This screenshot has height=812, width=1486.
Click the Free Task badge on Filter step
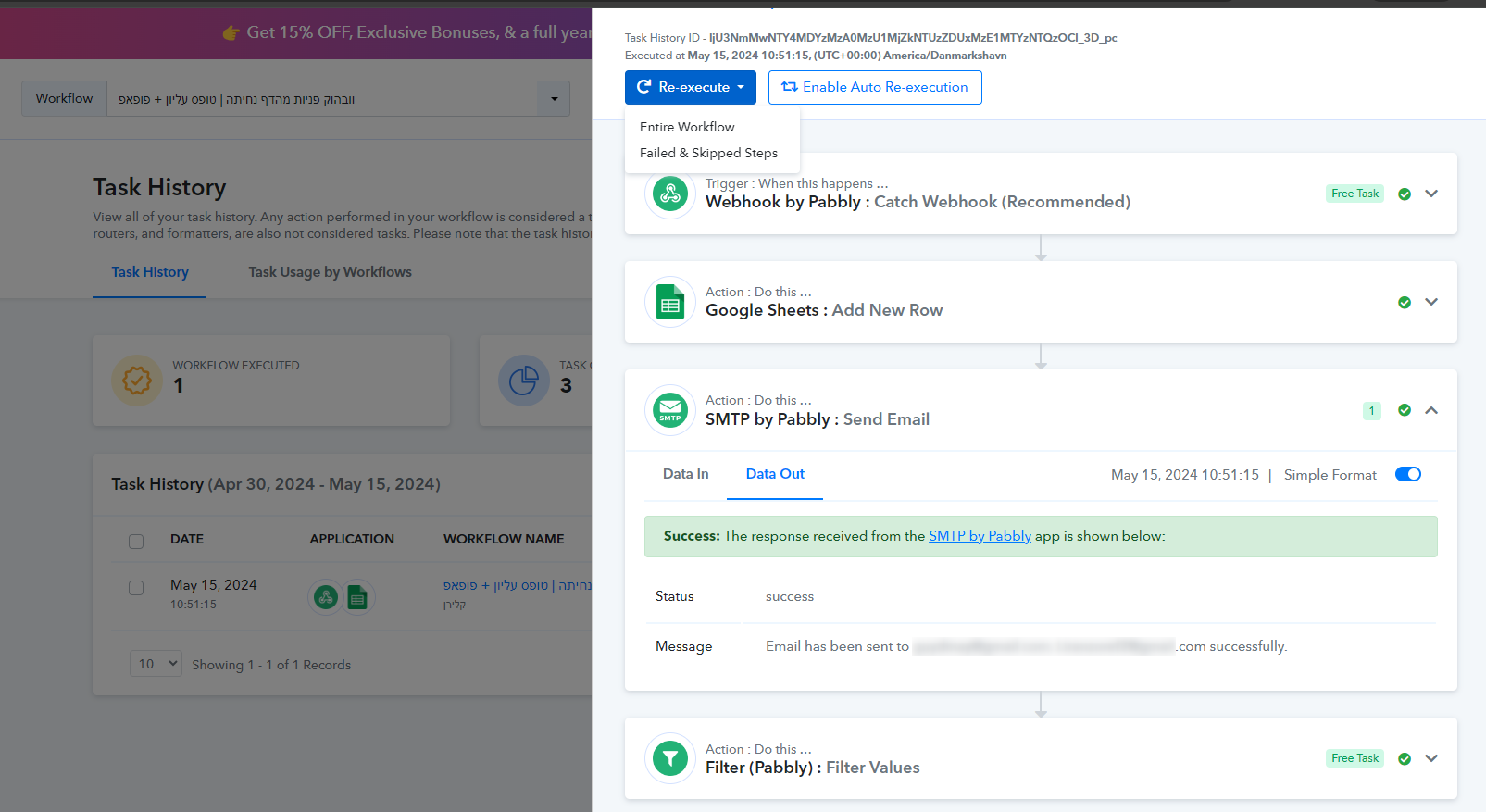[1355, 758]
